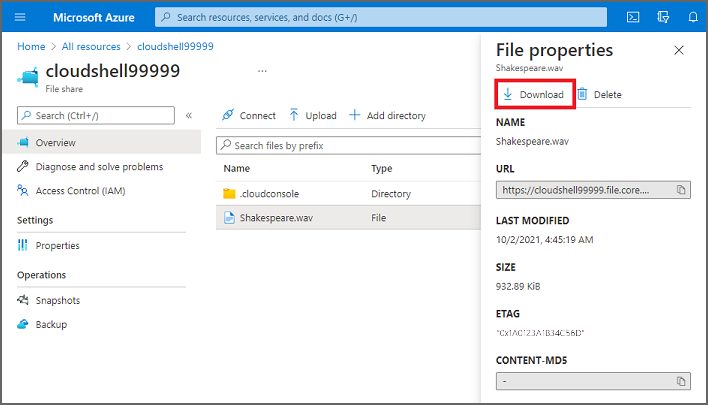Download Shakespeare.wav from File properties
The height and width of the screenshot is (405, 708).
coord(535,94)
